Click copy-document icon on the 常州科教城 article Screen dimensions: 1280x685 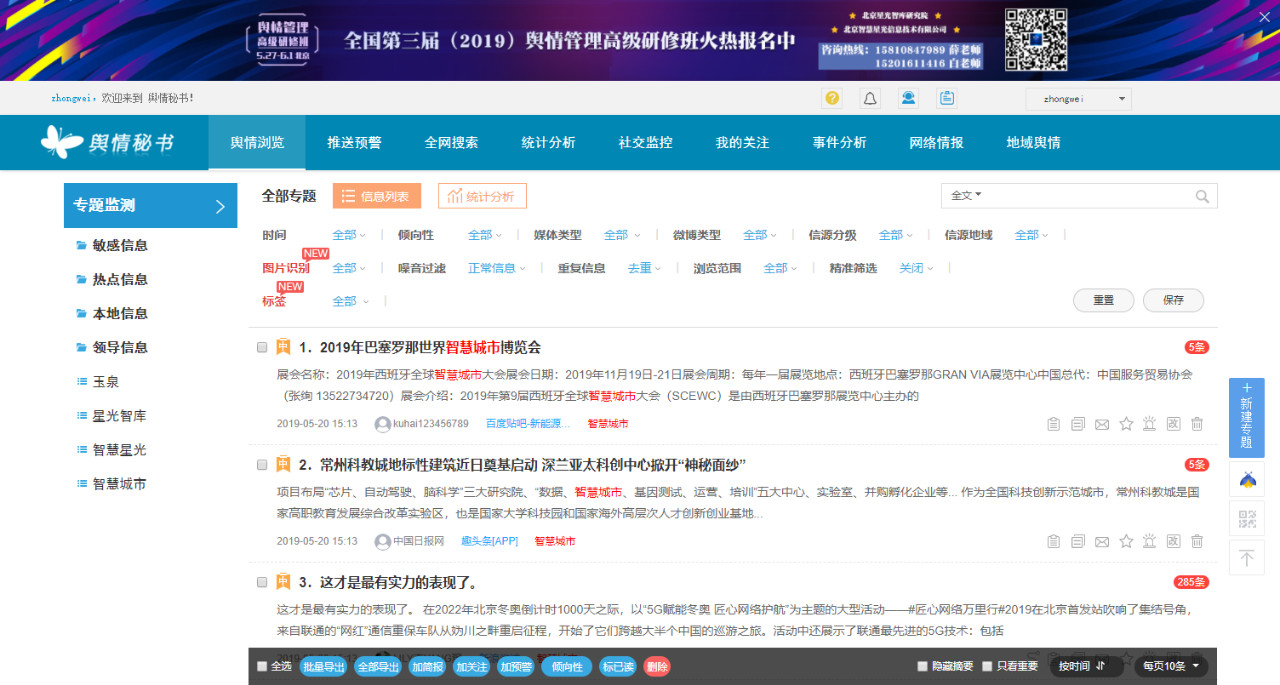tap(1077, 541)
